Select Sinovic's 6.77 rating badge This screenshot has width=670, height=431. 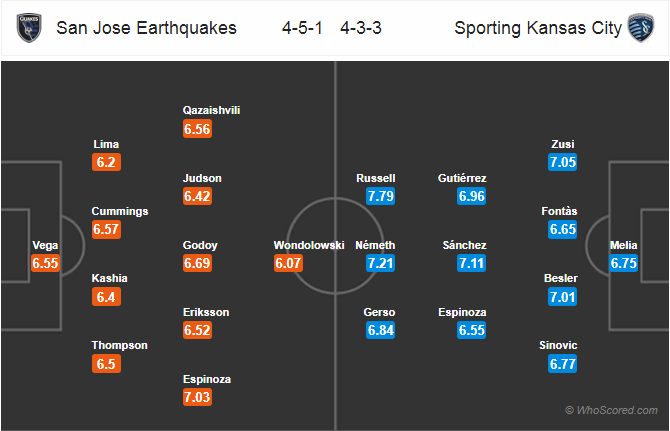tap(563, 364)
